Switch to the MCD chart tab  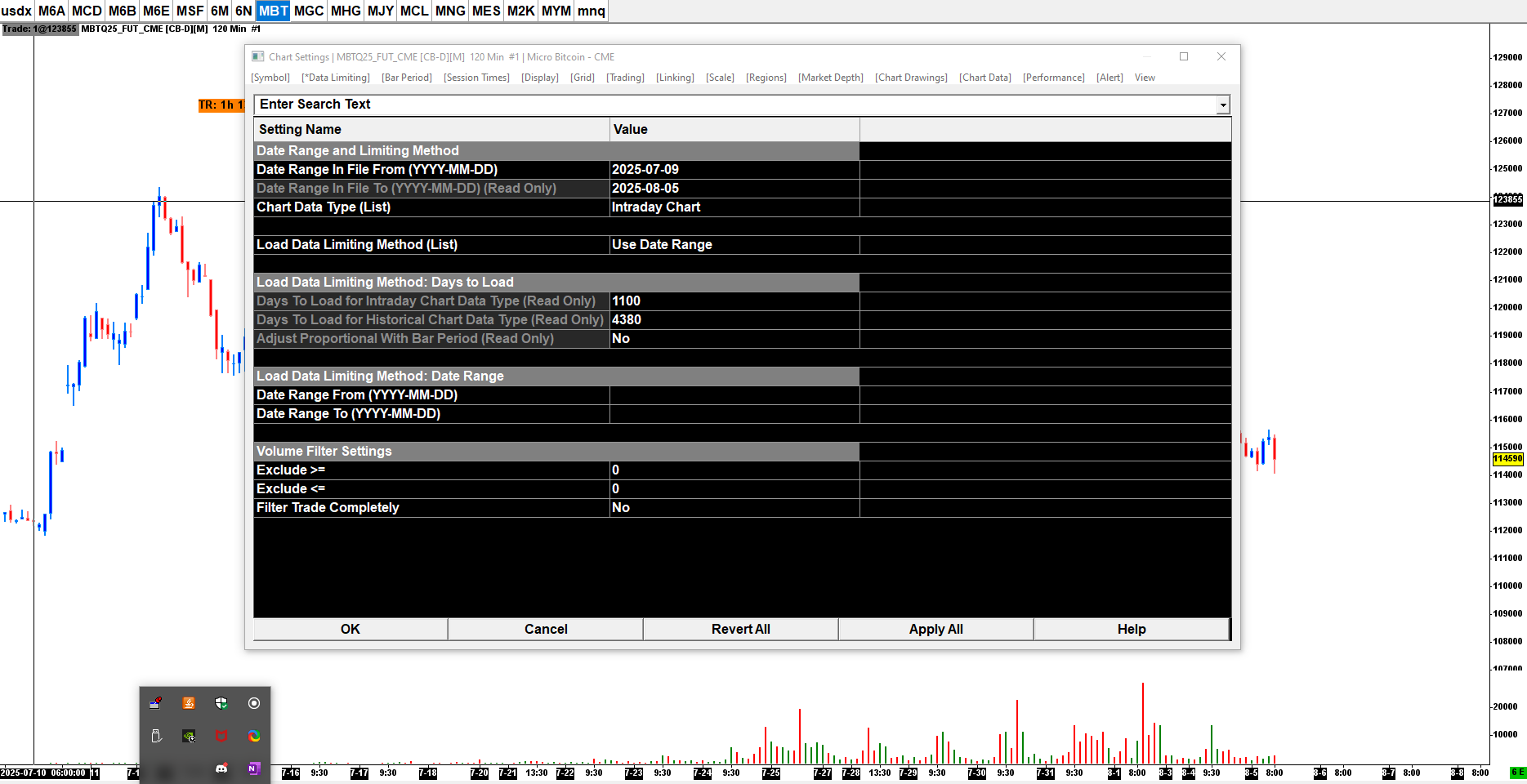pos(87,11)
